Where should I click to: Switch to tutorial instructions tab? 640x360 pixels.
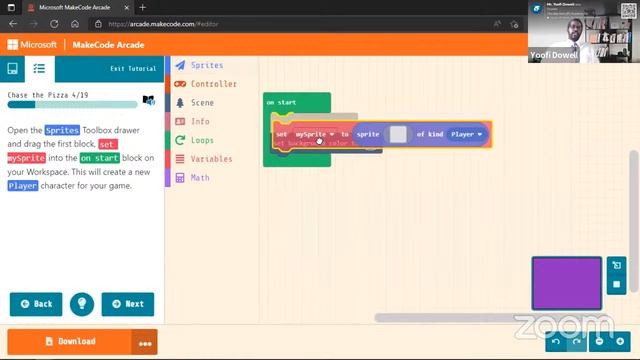39,69
